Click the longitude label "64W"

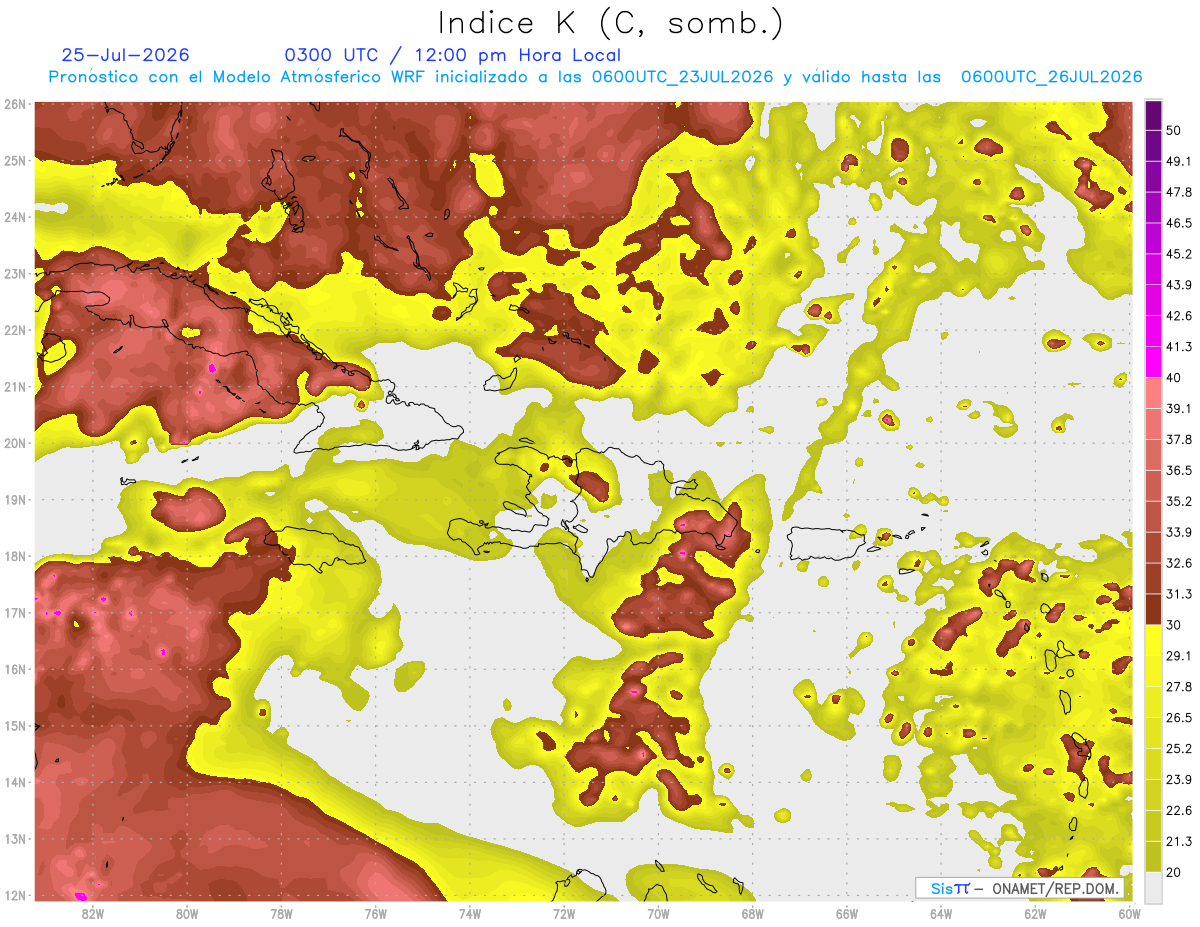[941, 913]
